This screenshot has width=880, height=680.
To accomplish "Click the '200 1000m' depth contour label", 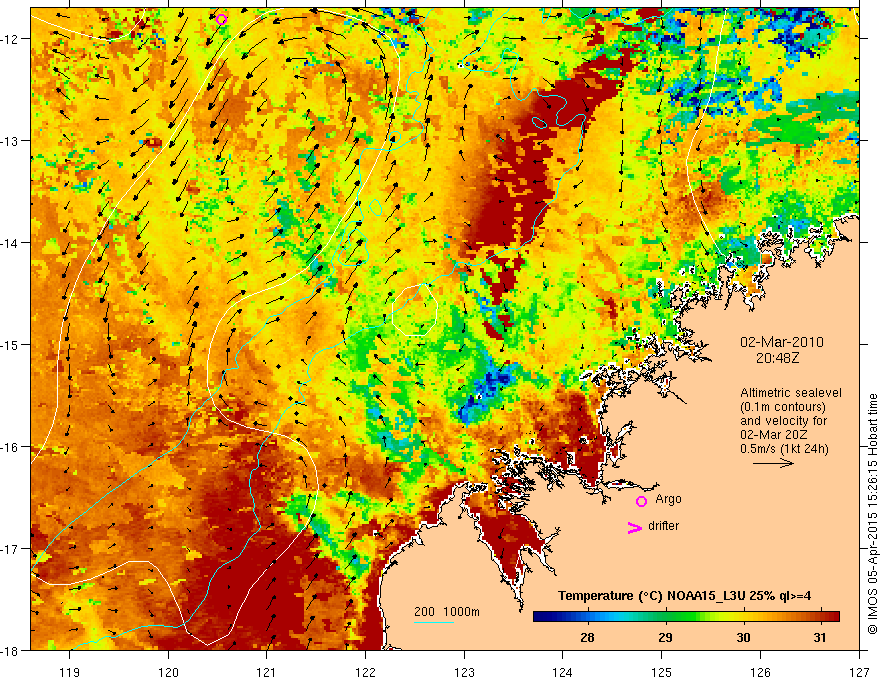I will [x=447, y=612].
